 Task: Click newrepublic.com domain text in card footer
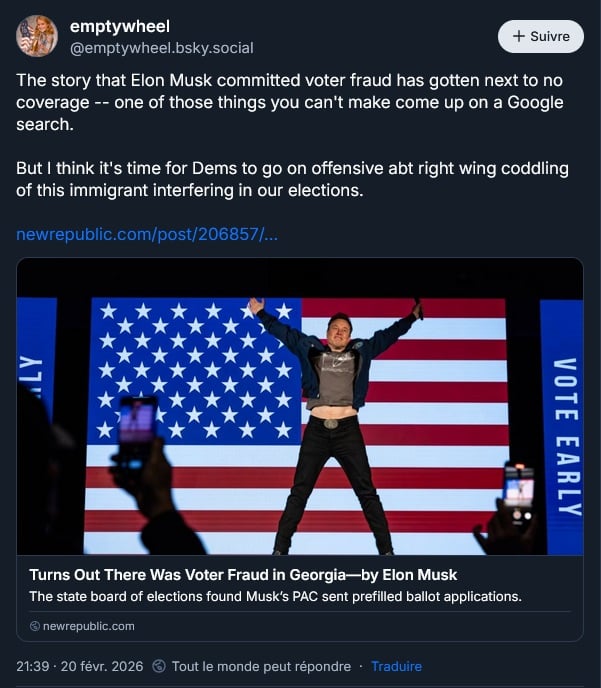88,626
